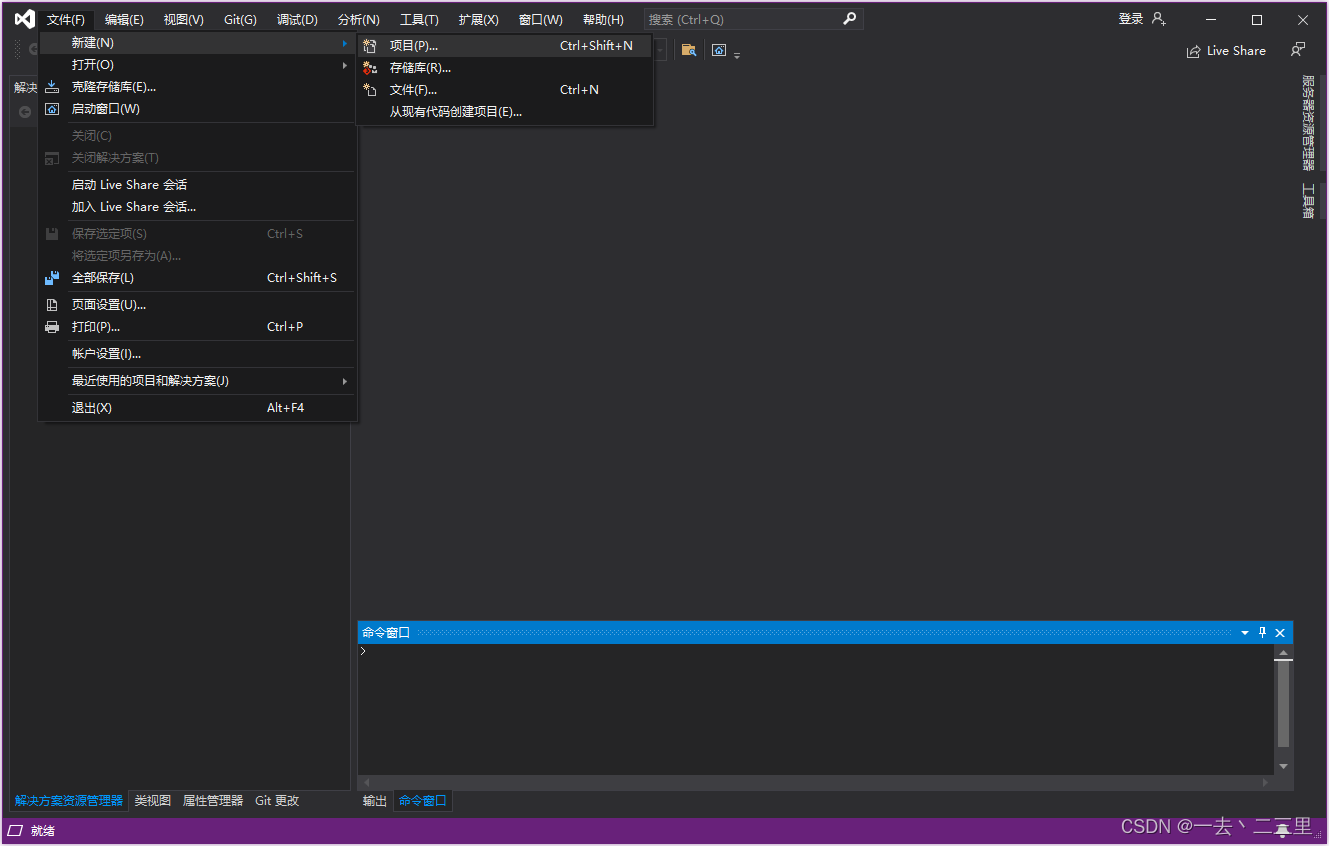Close the 命令窗口 panel with its X
Viewport: 1329px width, 846px height.
1280,633
